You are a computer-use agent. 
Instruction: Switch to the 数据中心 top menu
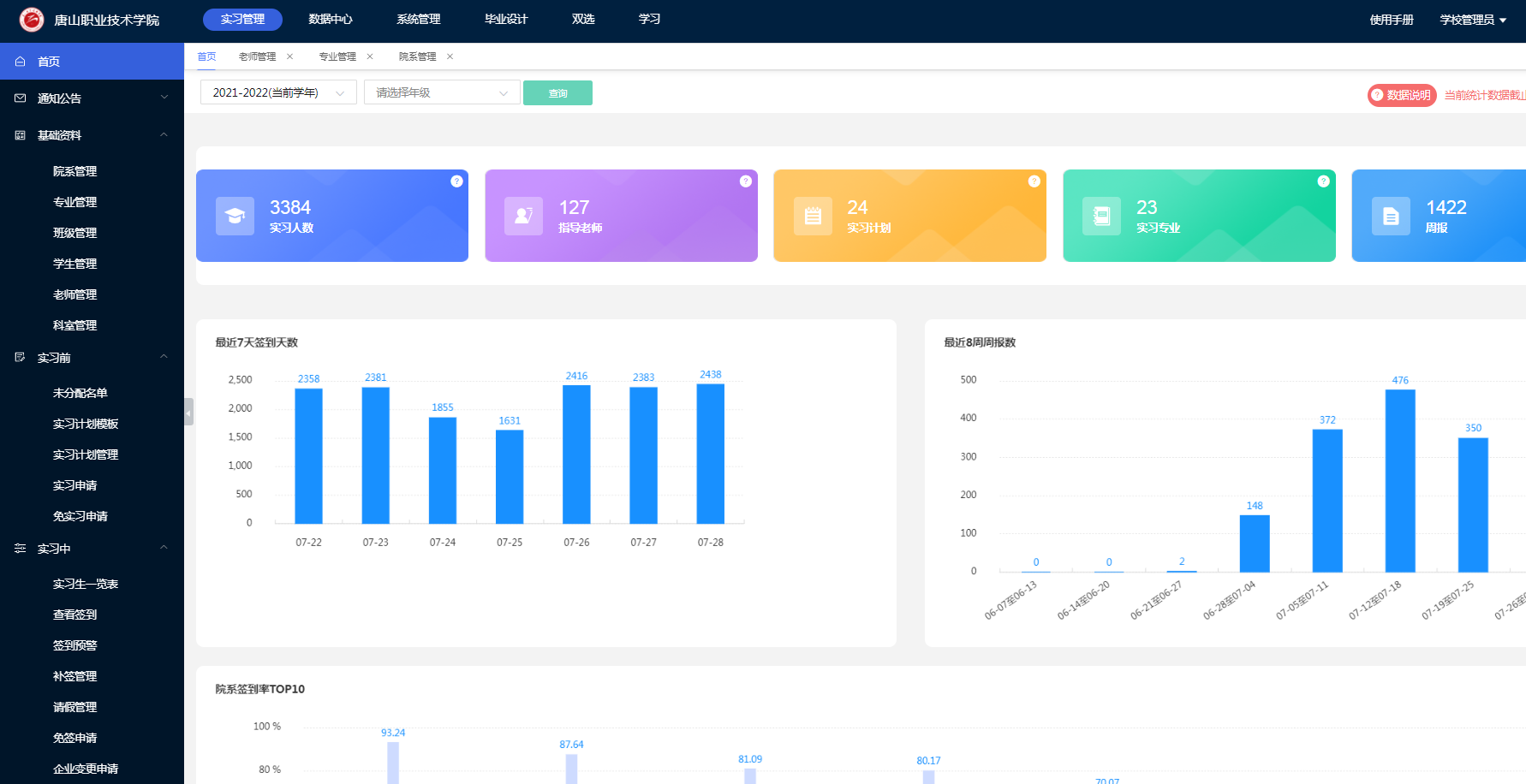click(x=330, y=19)
